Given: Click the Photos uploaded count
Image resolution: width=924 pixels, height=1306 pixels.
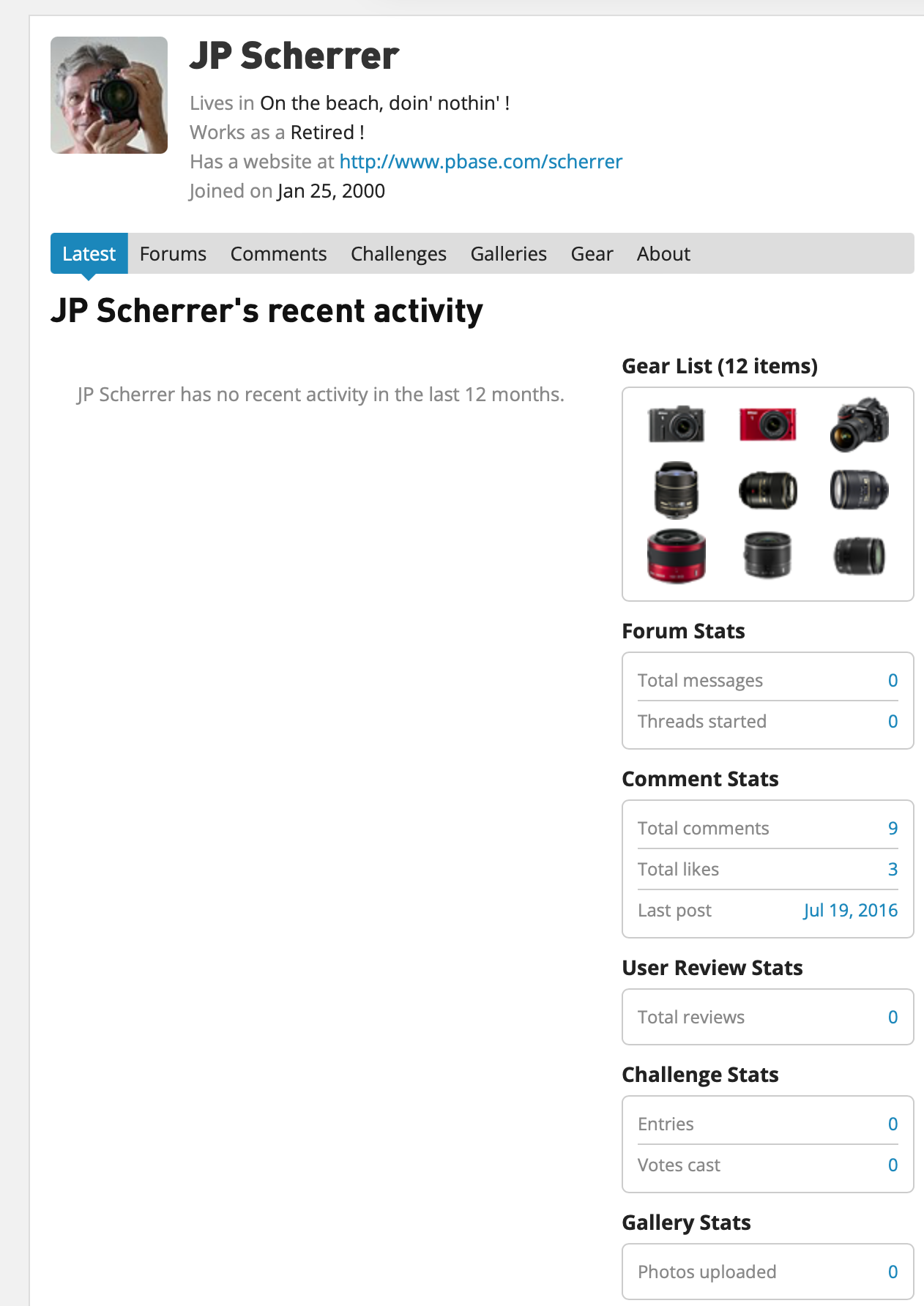Looking at the screenshot, I should 893,1272.
